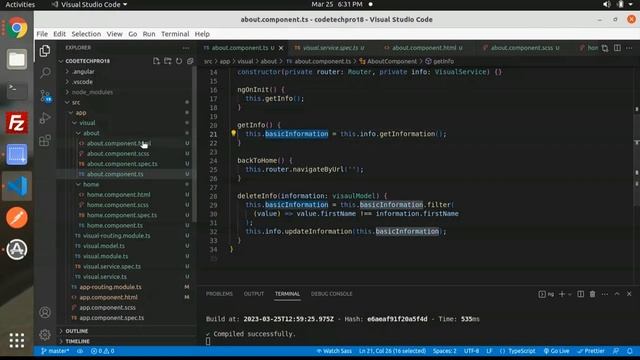
Task: Click Watch Sass in status bar
Action: (x=334, y=351)
